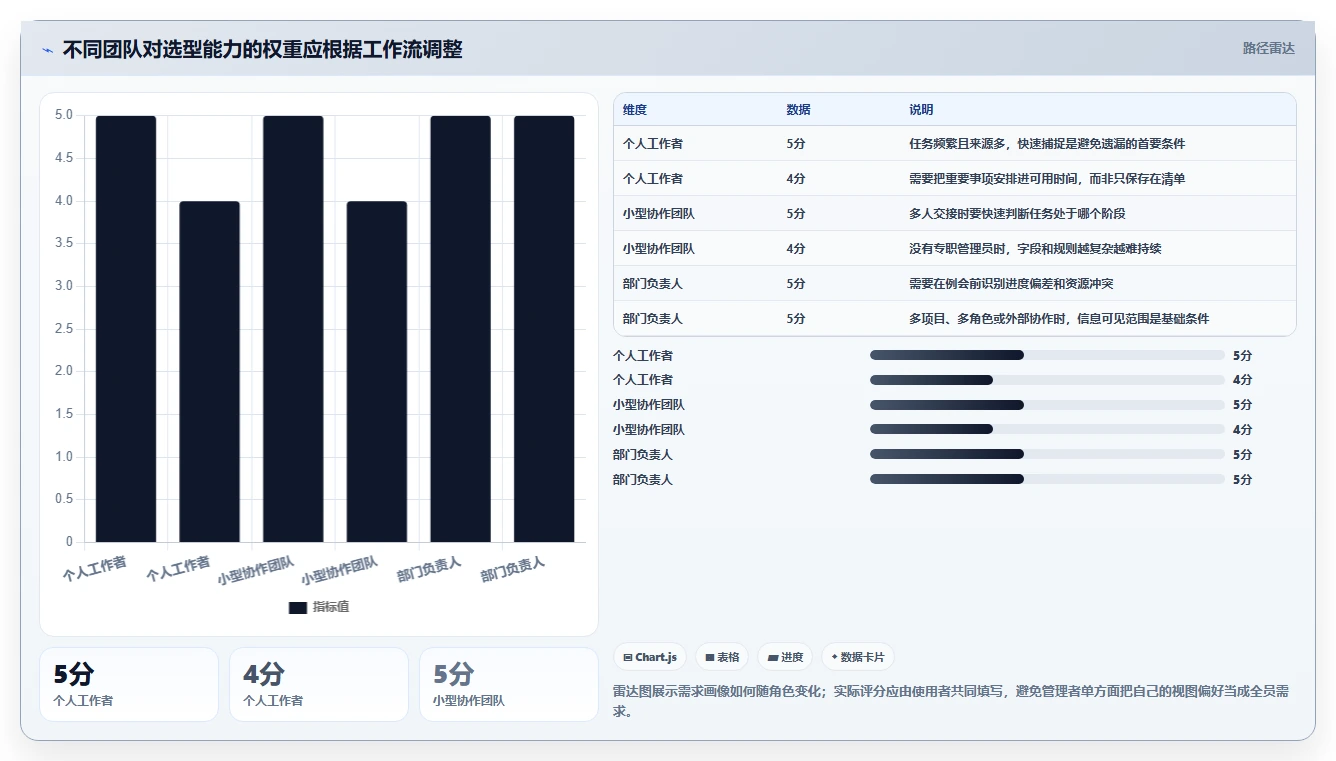Click the 4.5 y-axis tick label
Screen dimensions: 1336x761
[x=63, y=158]
